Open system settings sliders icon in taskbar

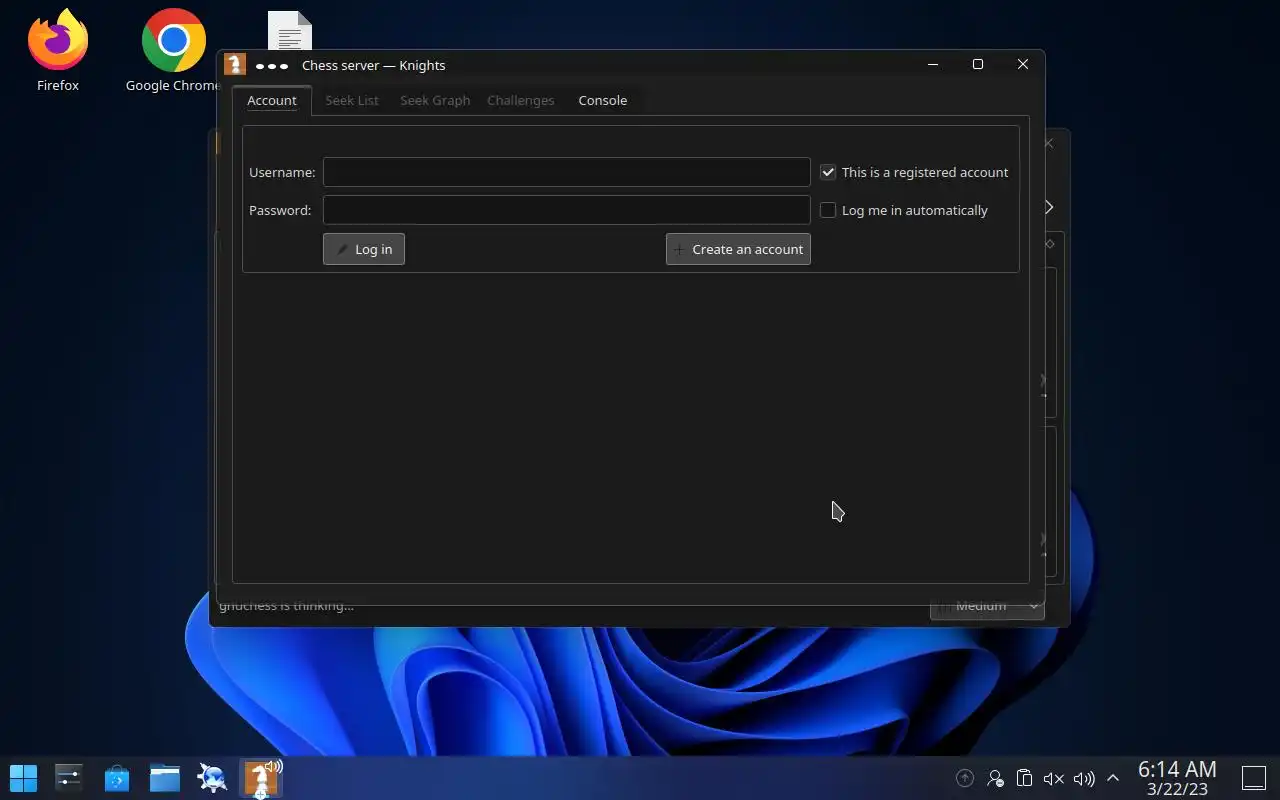point(69,778)
